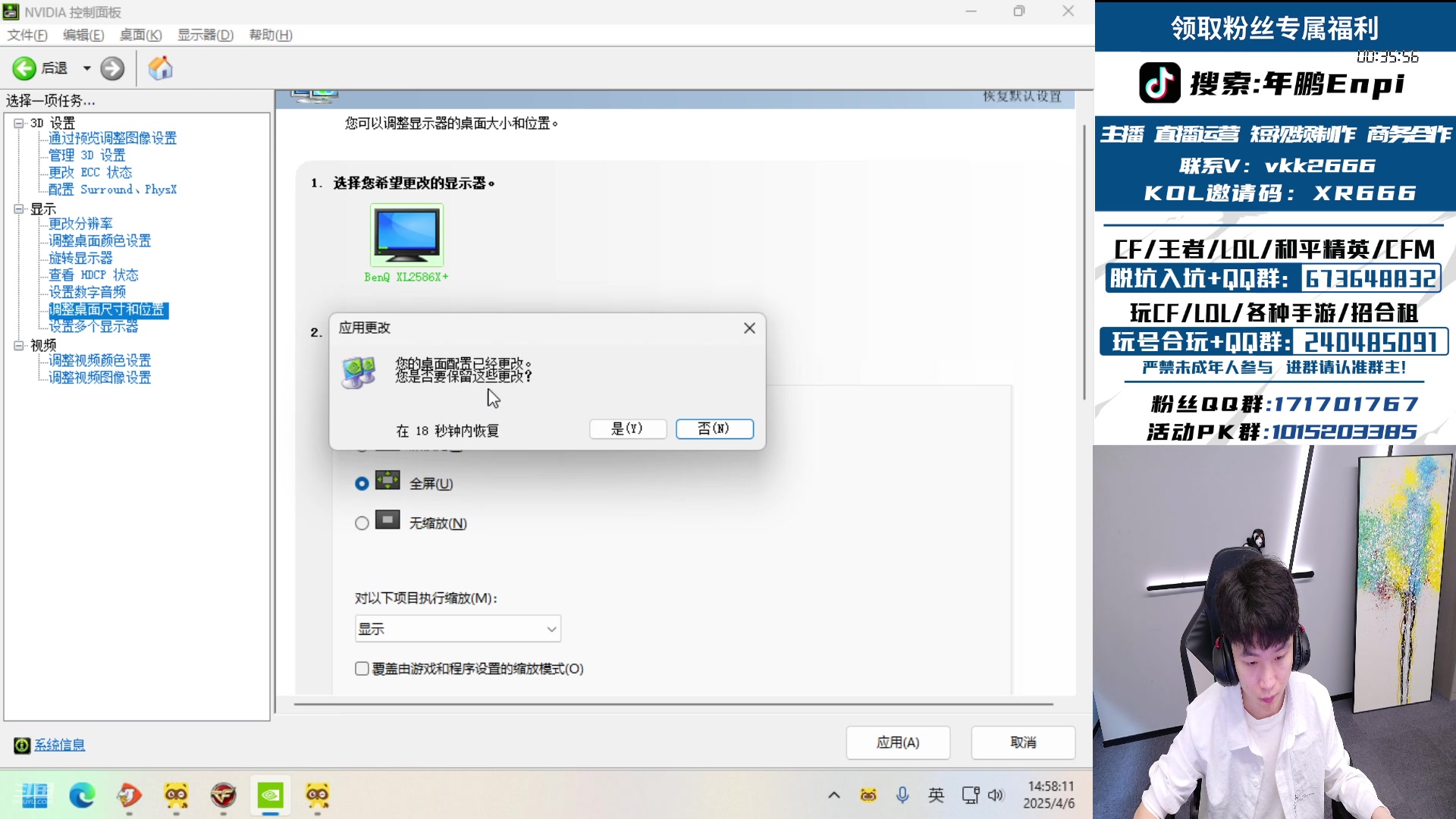
Task: Click the vertical scrollbar of settings pane
Action: click(x=1084, y=262)
